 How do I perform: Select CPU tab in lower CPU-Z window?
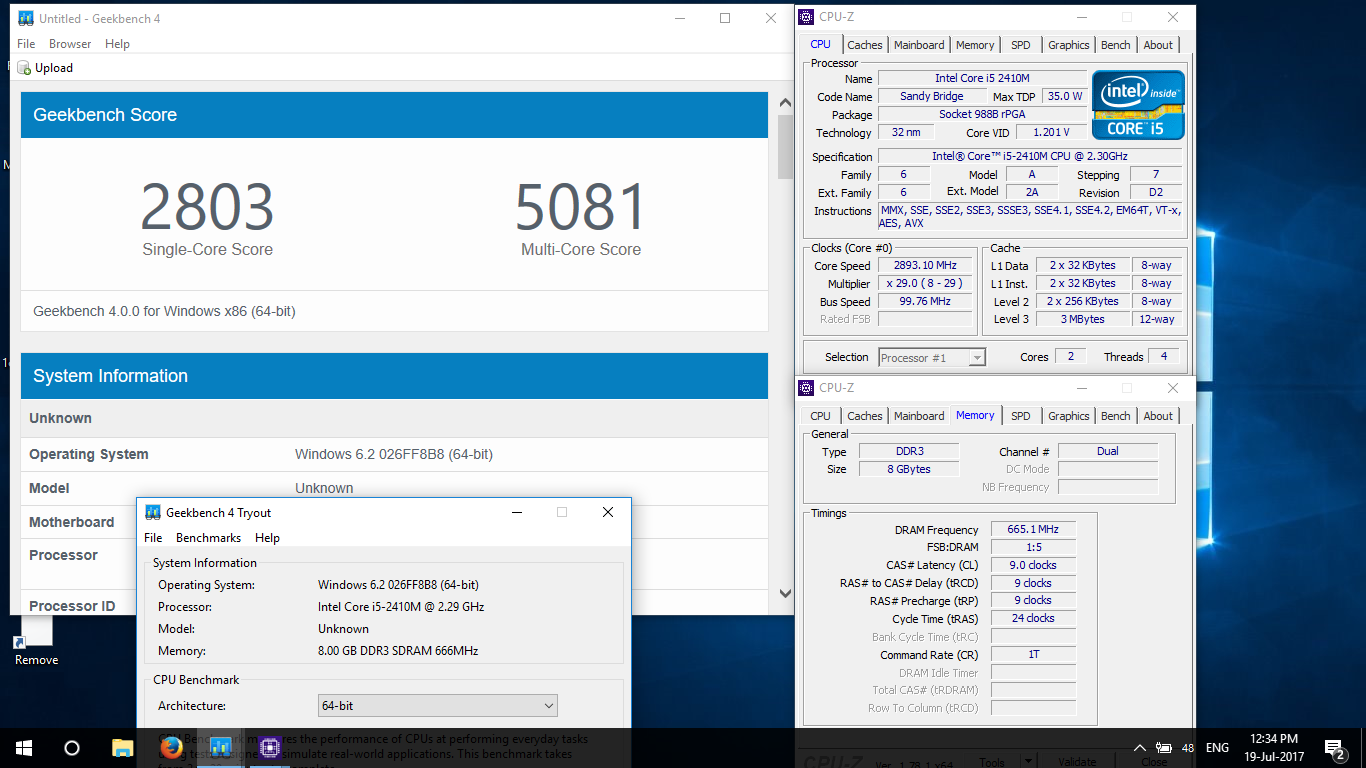[x=820, y=416]
